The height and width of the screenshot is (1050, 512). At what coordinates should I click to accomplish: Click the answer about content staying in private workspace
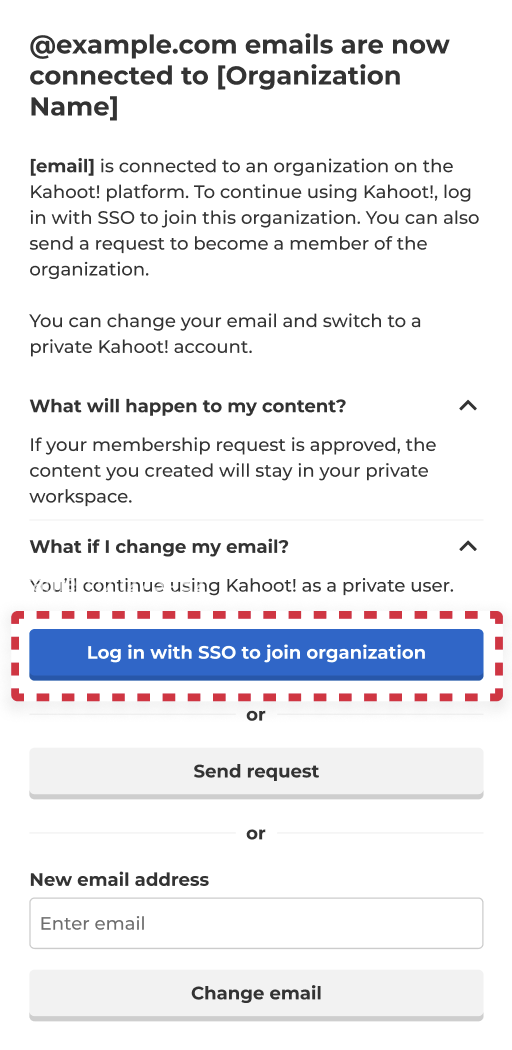pyautogui.click(x=233, y=471)
